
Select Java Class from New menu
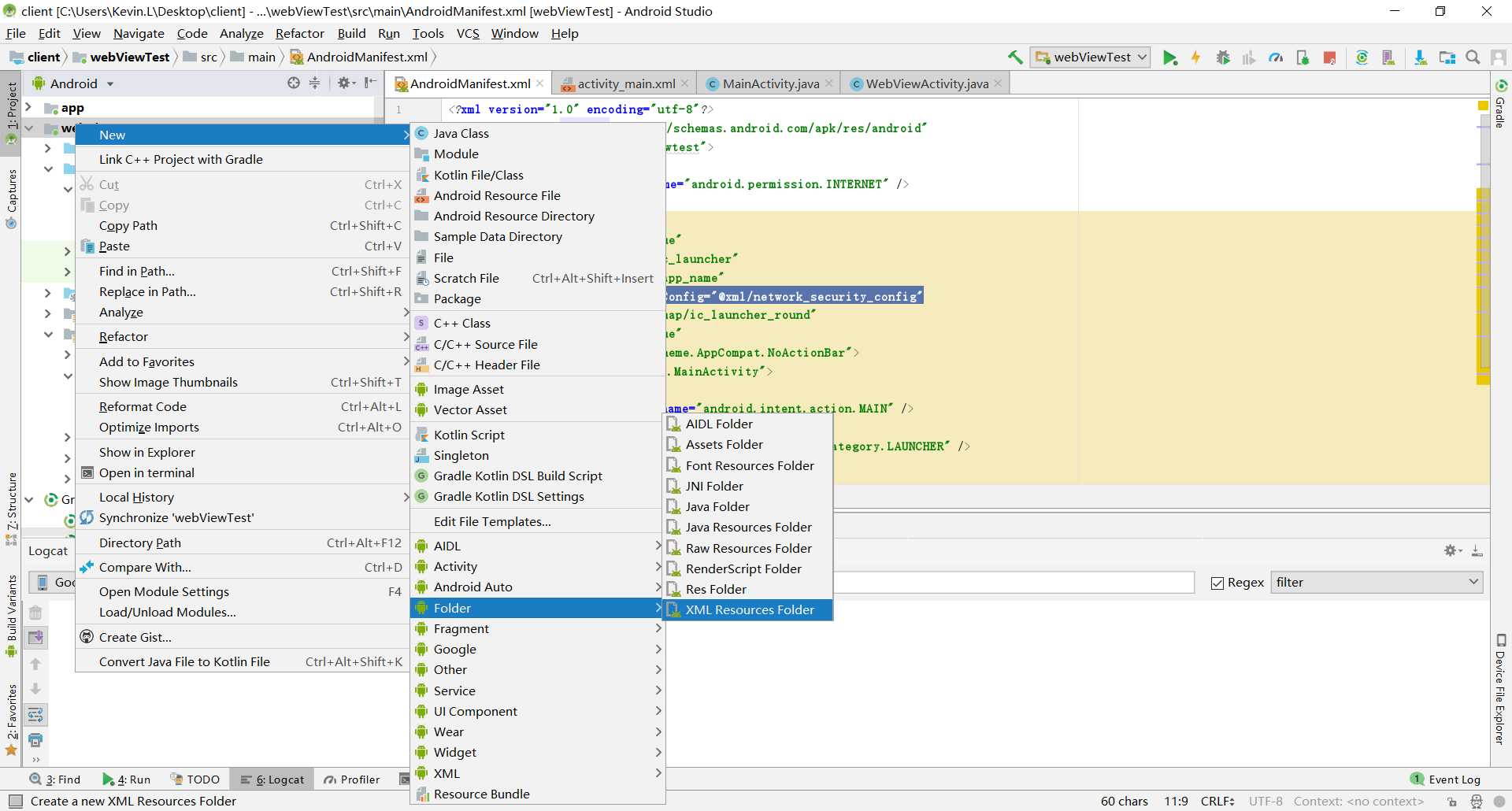[538, 133]
